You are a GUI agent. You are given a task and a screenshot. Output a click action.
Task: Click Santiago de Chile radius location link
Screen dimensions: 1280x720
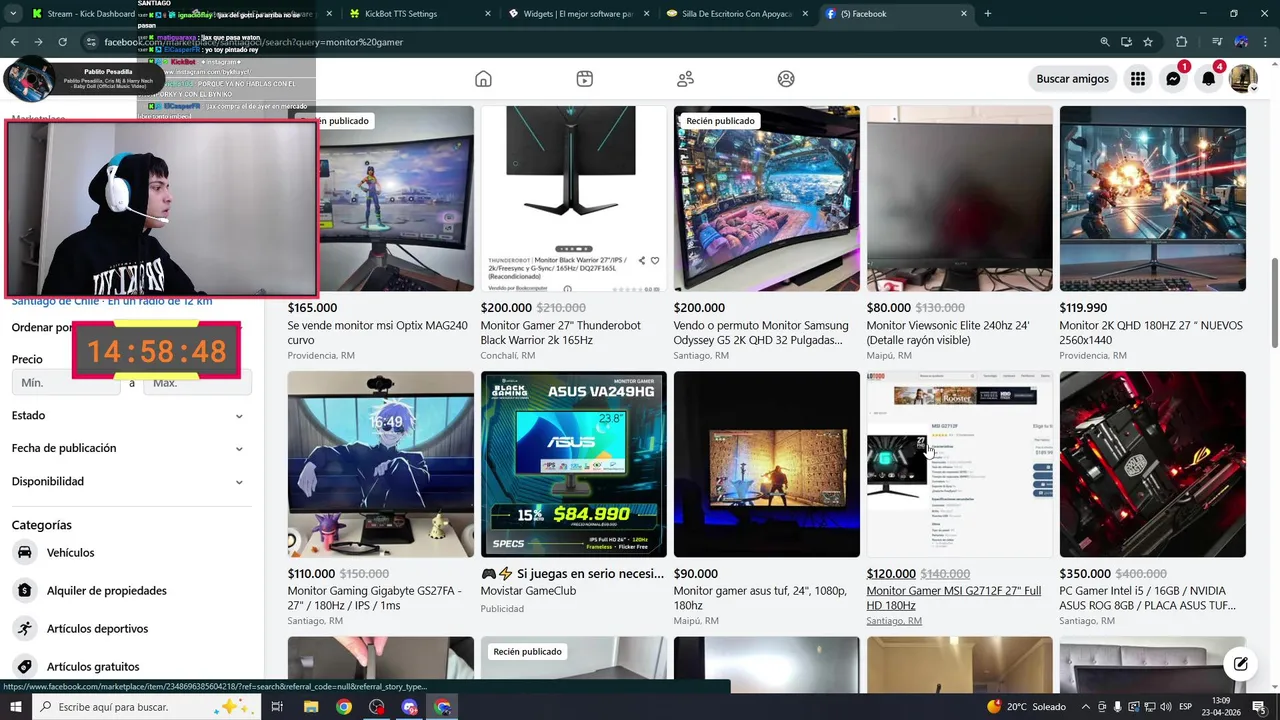point(112,301)
